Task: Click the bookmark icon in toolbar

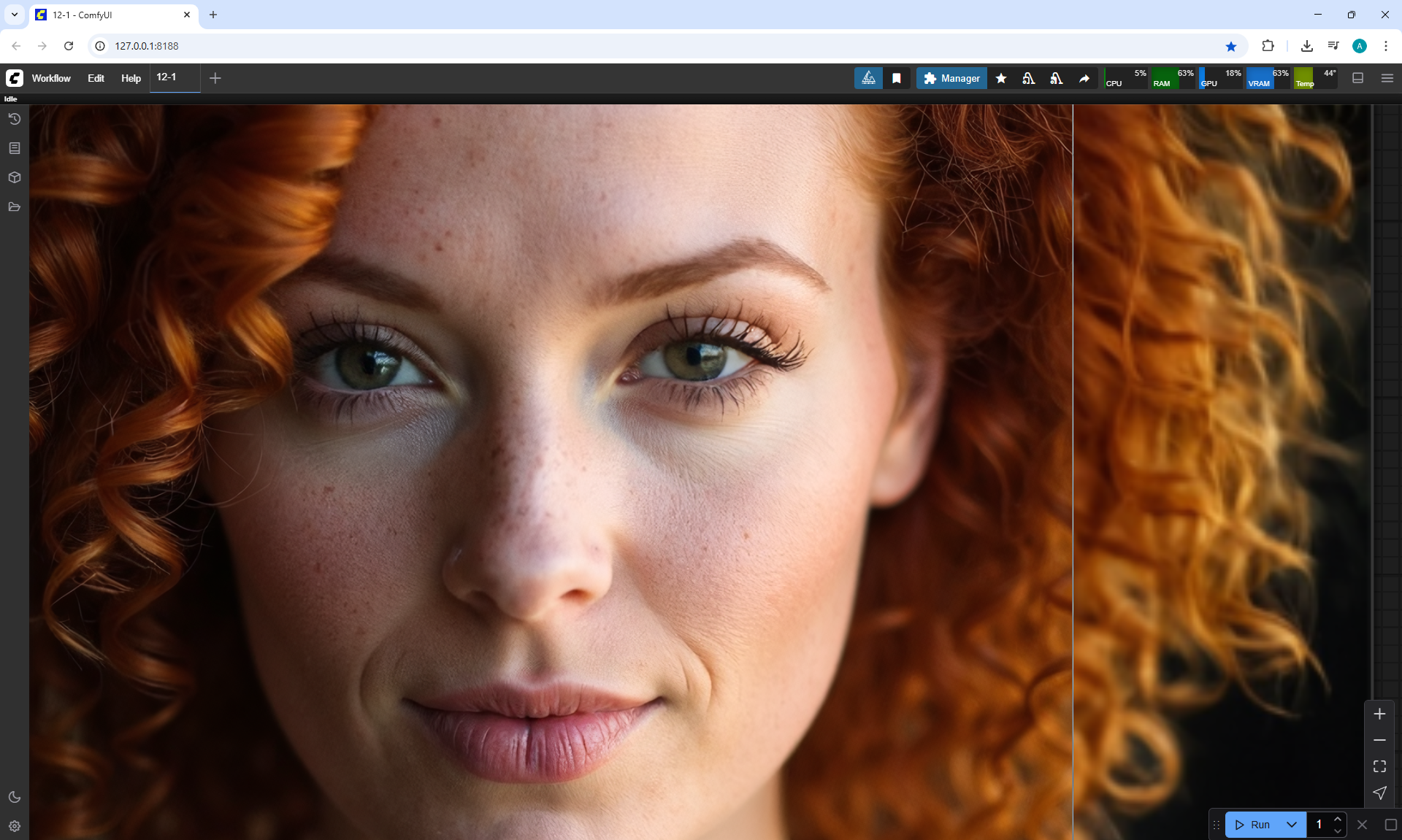Action: pyautogui.click(x=897, y=78)
